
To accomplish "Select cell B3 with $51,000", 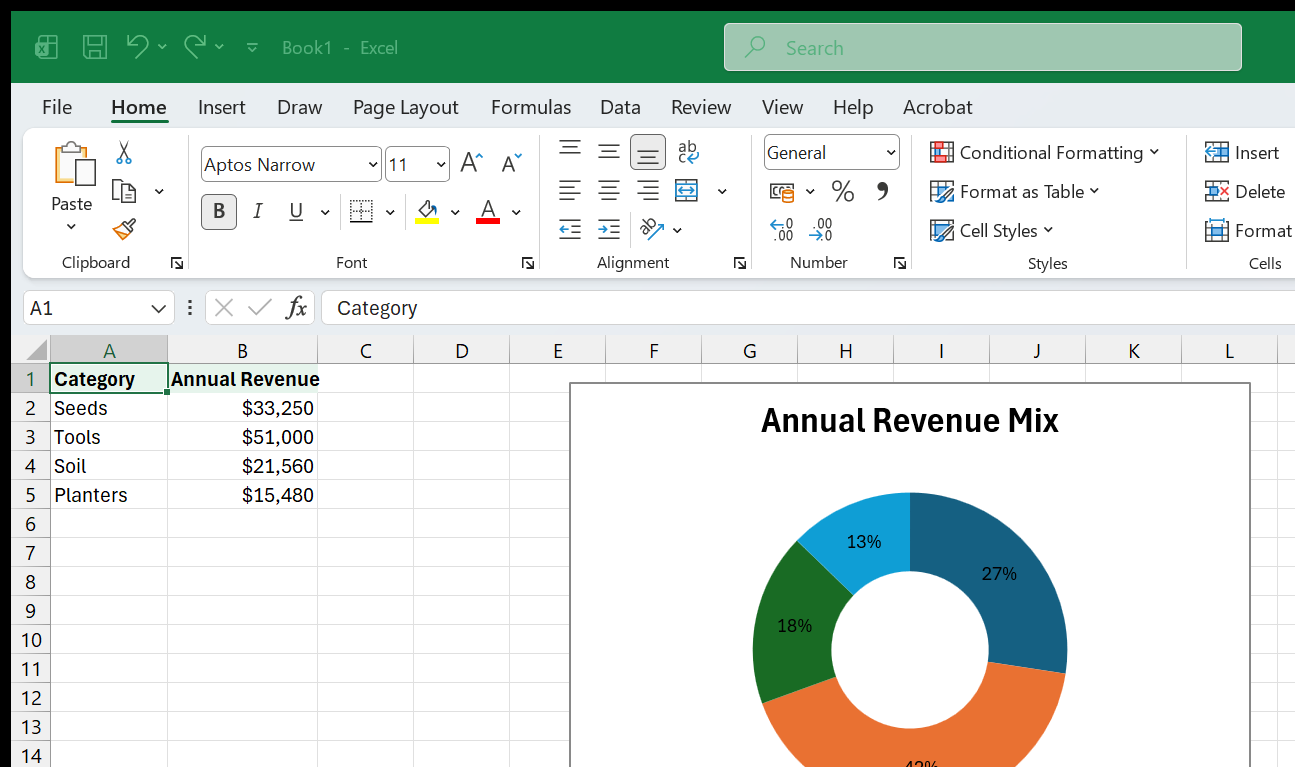I will pos(242,437).
